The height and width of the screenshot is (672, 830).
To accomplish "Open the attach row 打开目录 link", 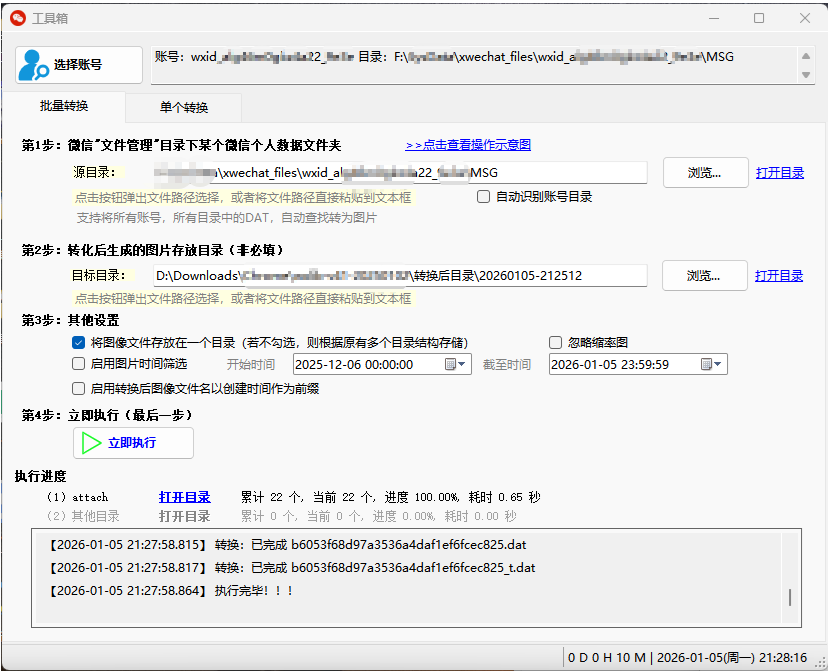I will (x=185, y=497).
